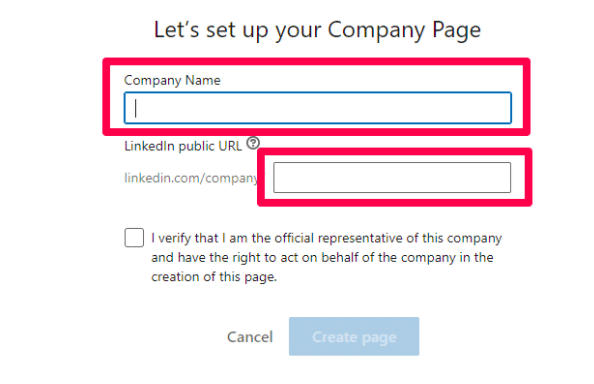
Task: Tick the official representative verification checkbox
Action: click(x=134, y=238)
